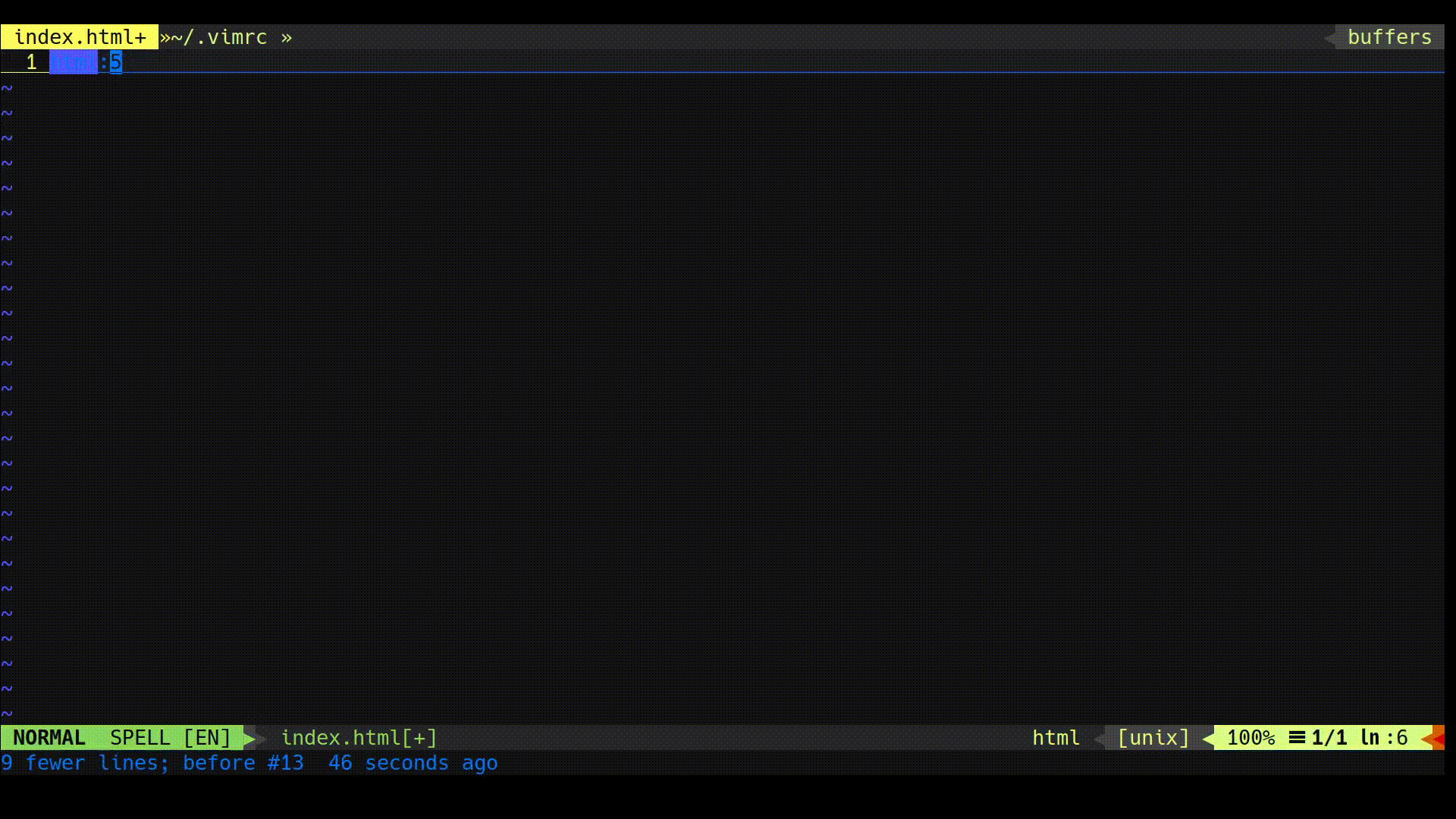This screenshot has width=1456, height=819.
Task: Click the html filetype indicator in statusline
Action: [1056, 737]
